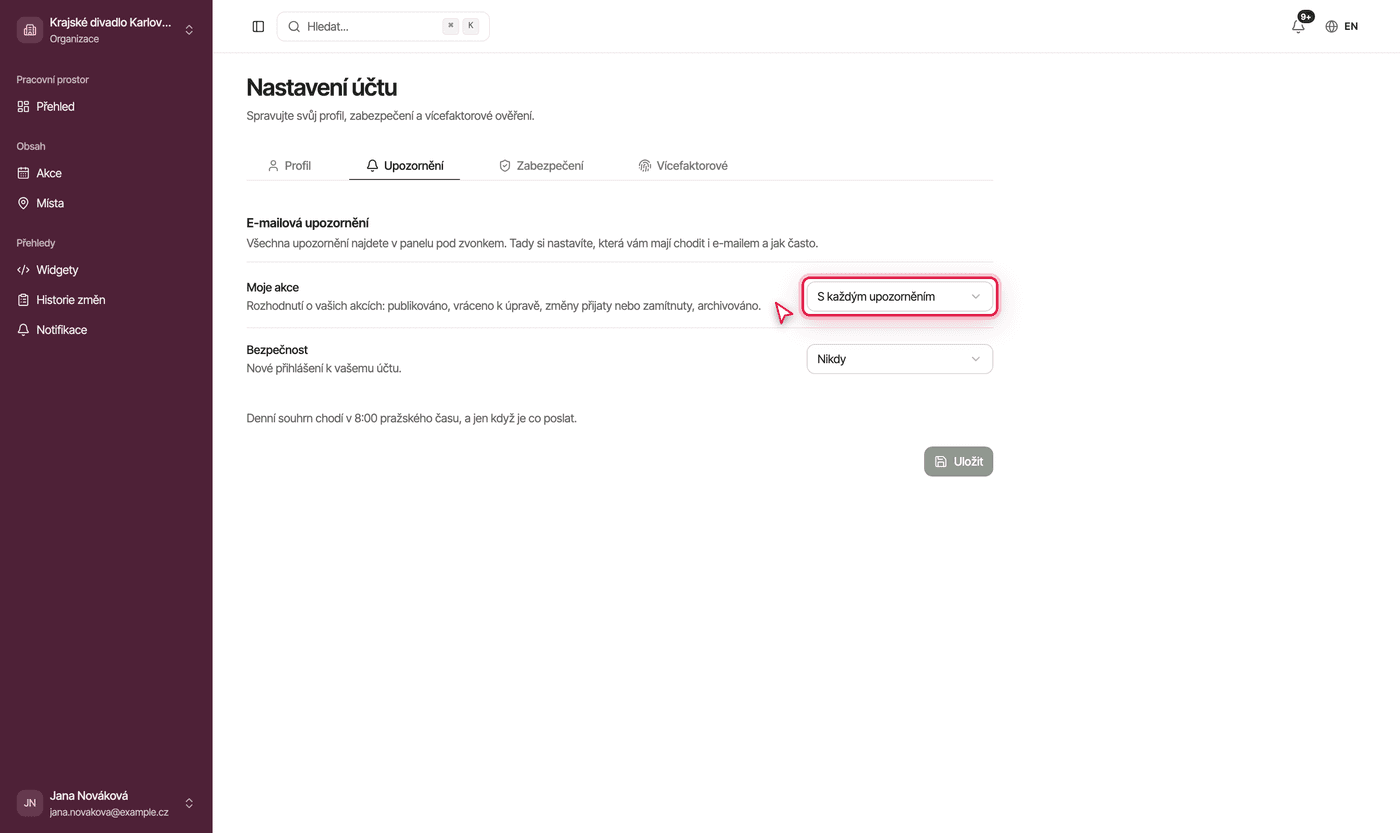Click the organization building icon
The width and height of the screenshot is (1400, 833).
pos(30,30)
